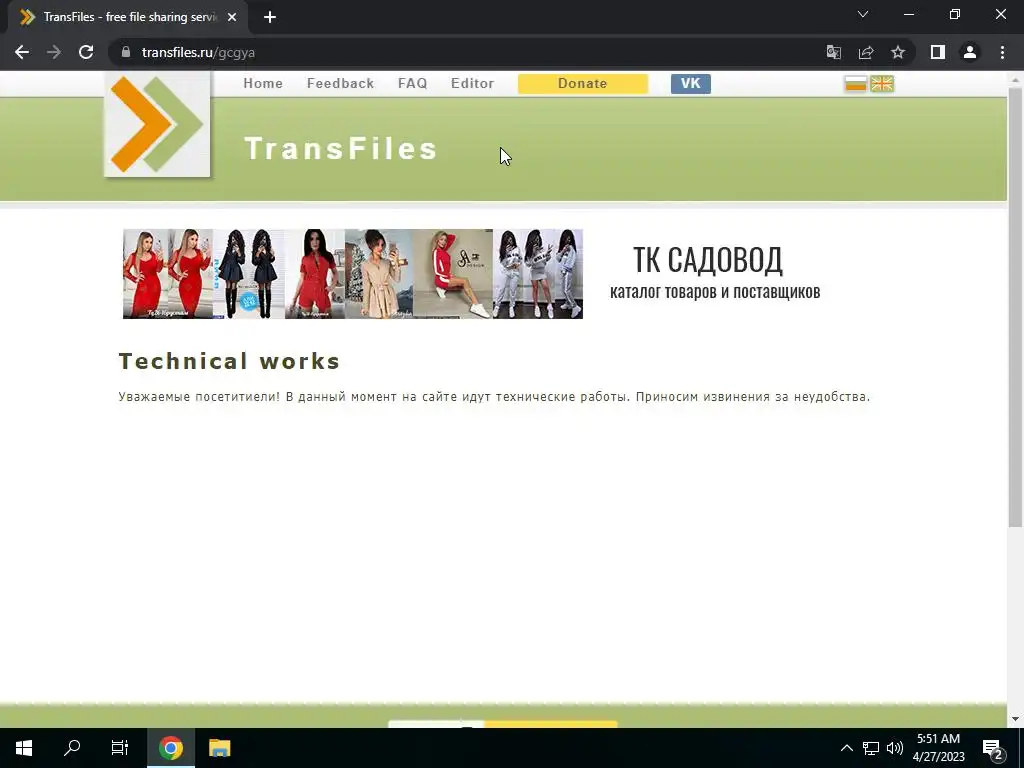Switch language with the British flag

point(882,84)
